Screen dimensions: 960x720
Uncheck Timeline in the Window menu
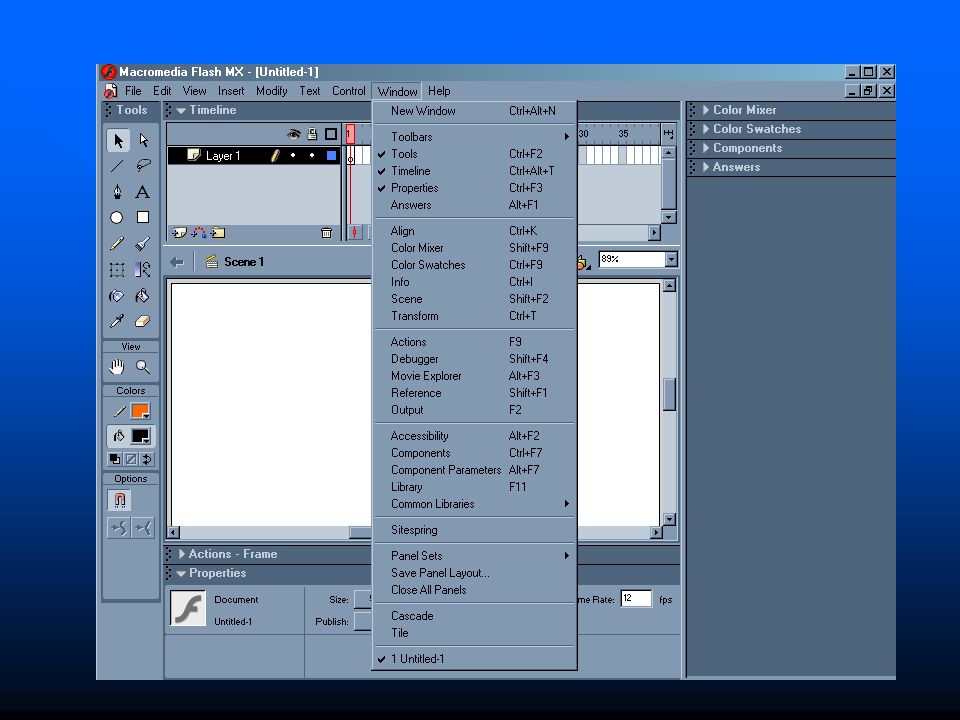(x=474, y=171)
